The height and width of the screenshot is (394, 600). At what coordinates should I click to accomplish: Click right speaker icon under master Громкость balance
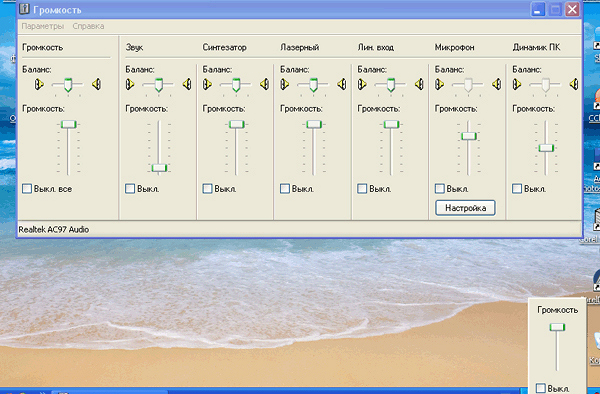pyautogui.click(x=96, y=84)
